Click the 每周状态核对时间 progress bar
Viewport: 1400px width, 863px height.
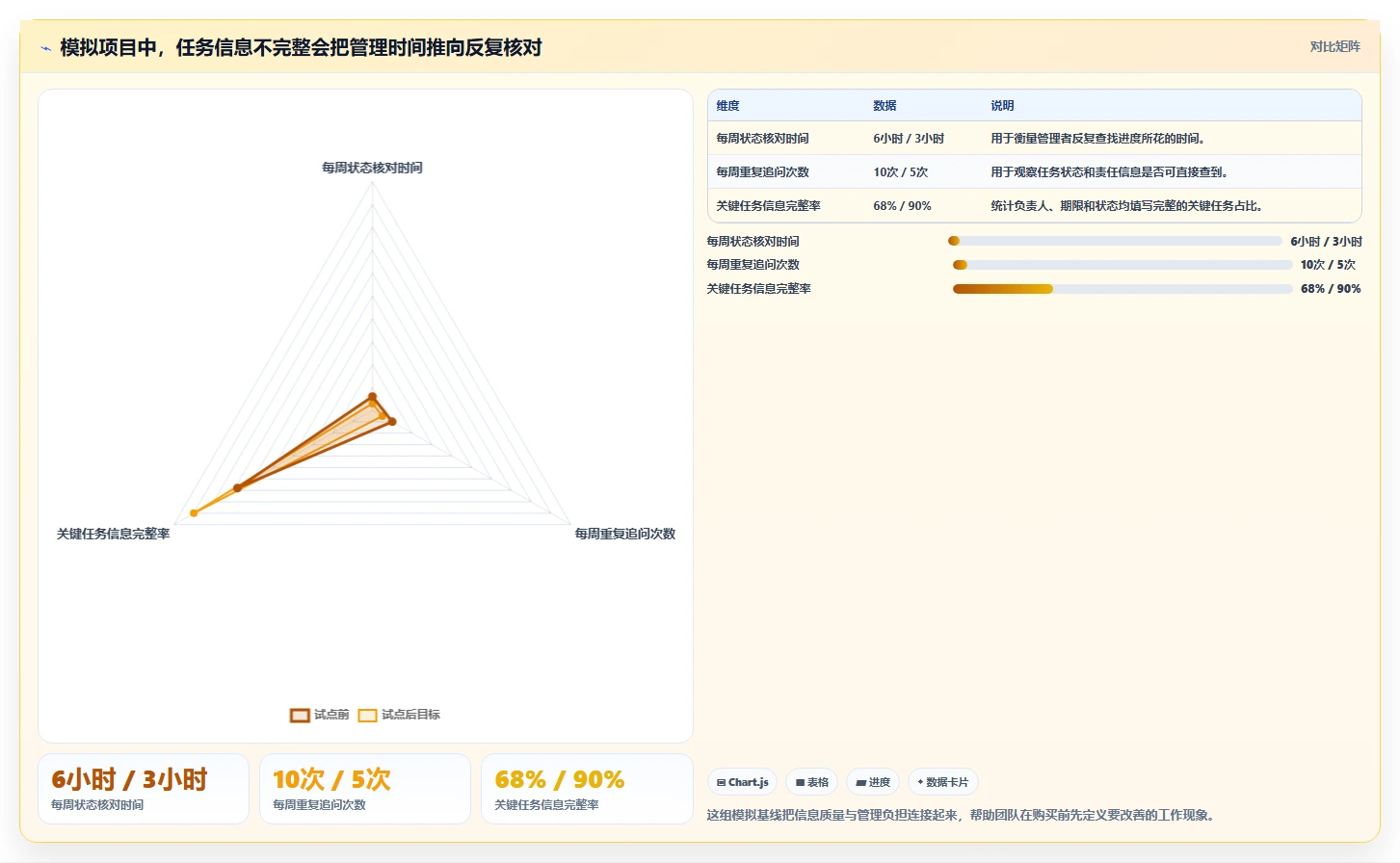(x=1115, y=241)
